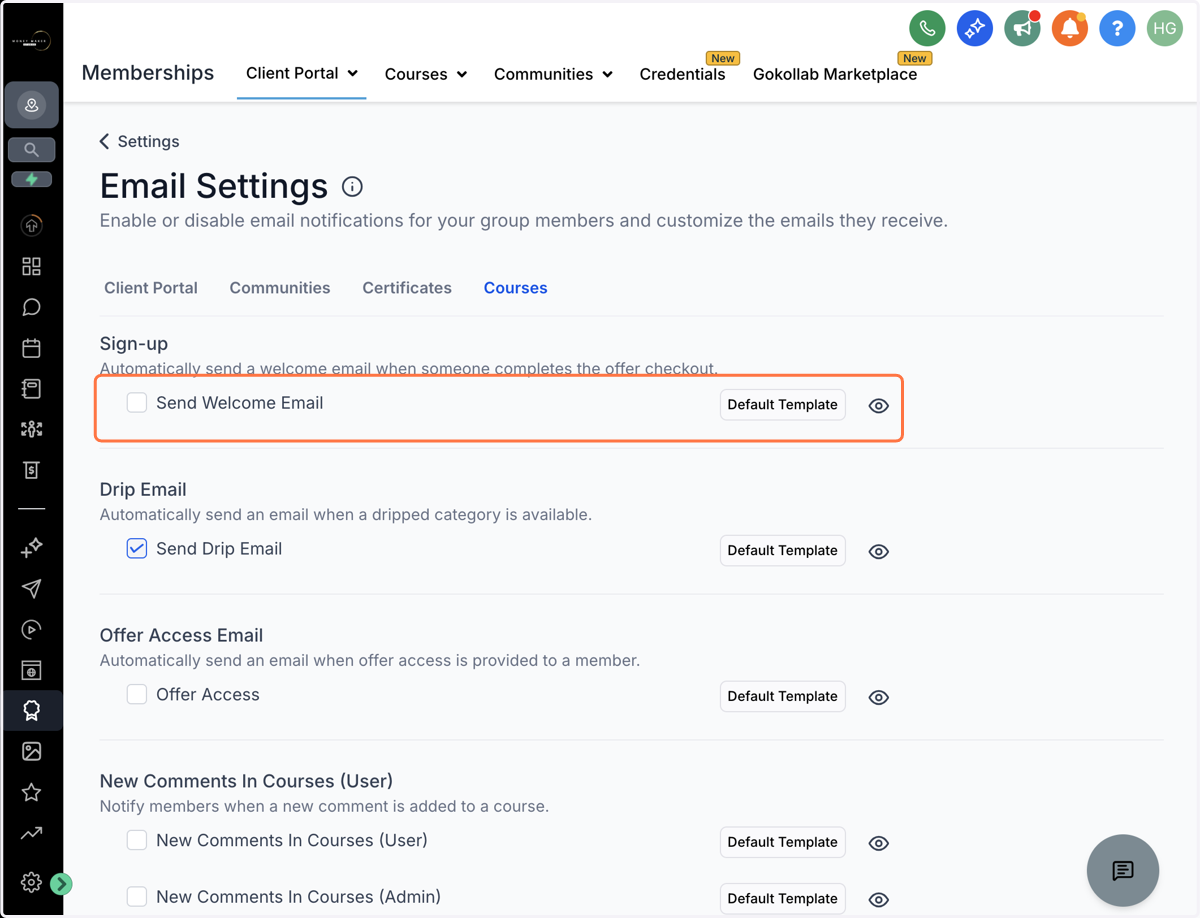Click the memberships ribbon badge icon
Screen dimensions: 1200x918
click(31, 710)
